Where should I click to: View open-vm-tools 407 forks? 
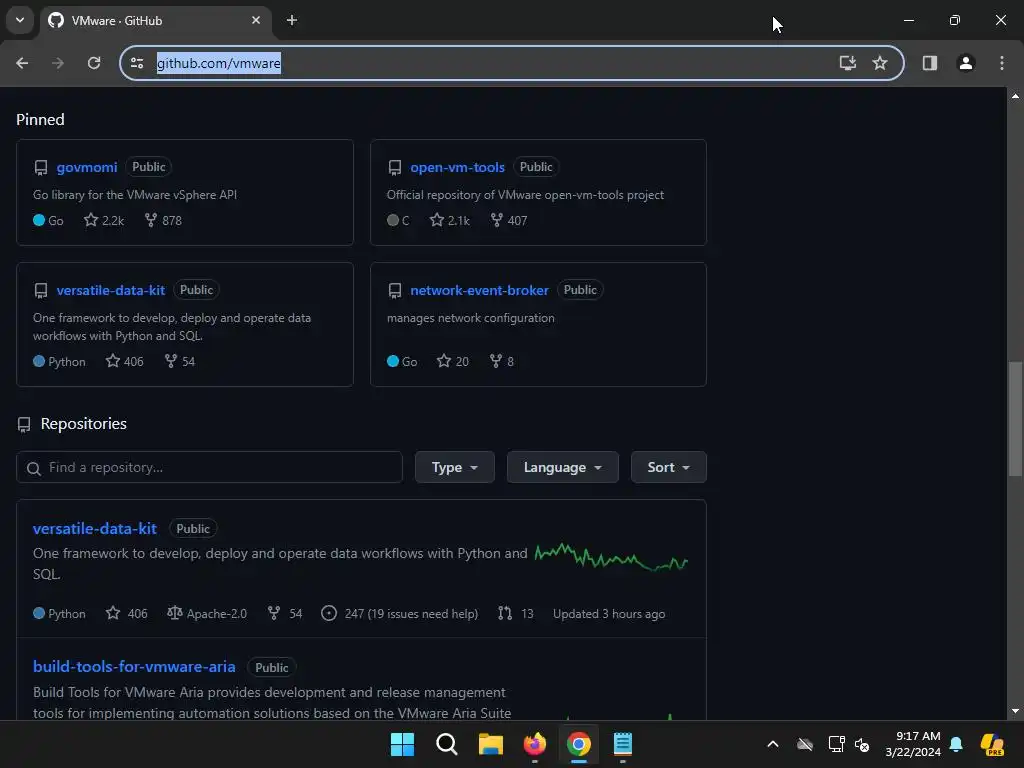[509, 221]
